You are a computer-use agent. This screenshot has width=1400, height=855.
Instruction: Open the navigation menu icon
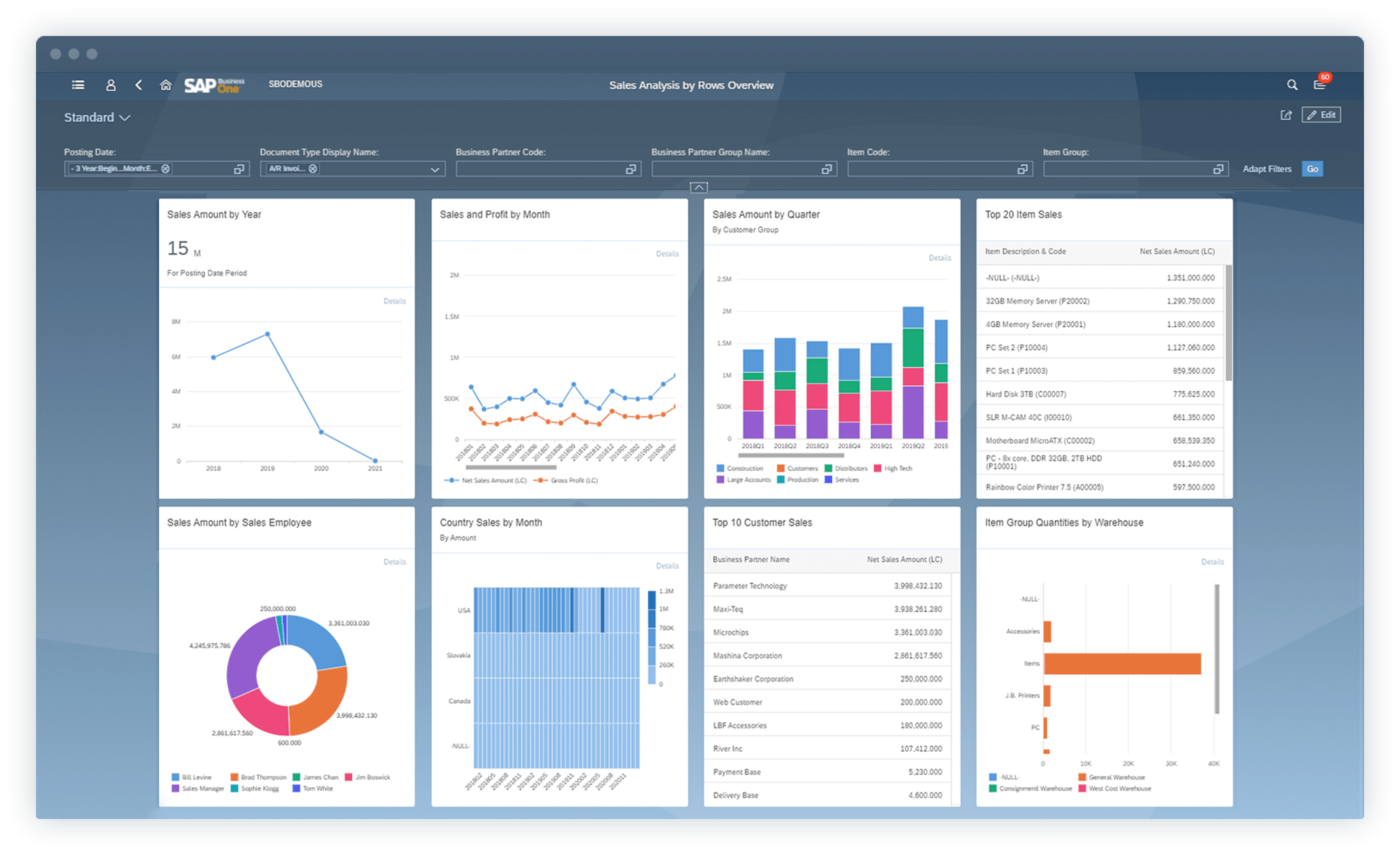[x=78, y=84]
